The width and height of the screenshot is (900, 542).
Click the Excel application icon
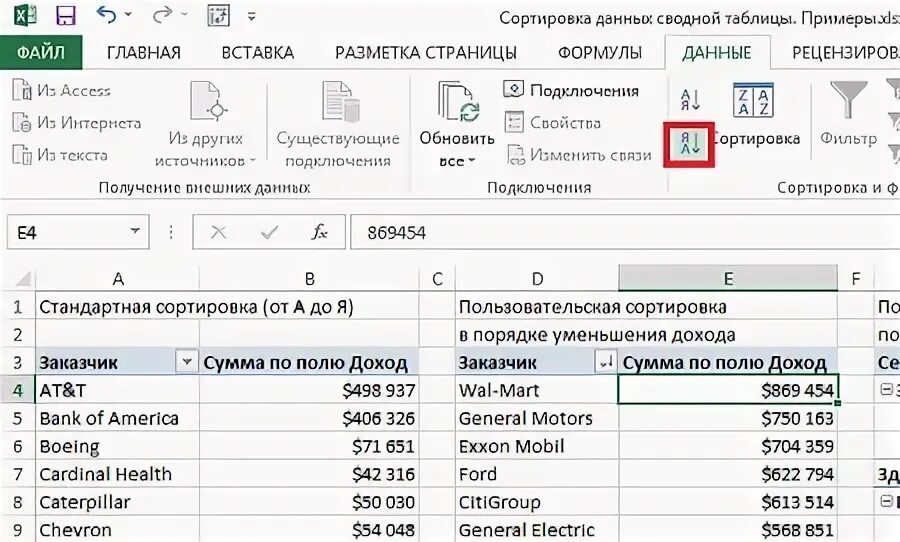click(x=24, y=15)
